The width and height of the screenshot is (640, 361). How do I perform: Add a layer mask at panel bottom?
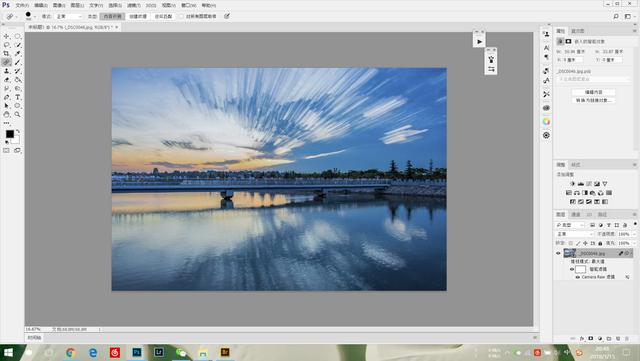[591, 339]
